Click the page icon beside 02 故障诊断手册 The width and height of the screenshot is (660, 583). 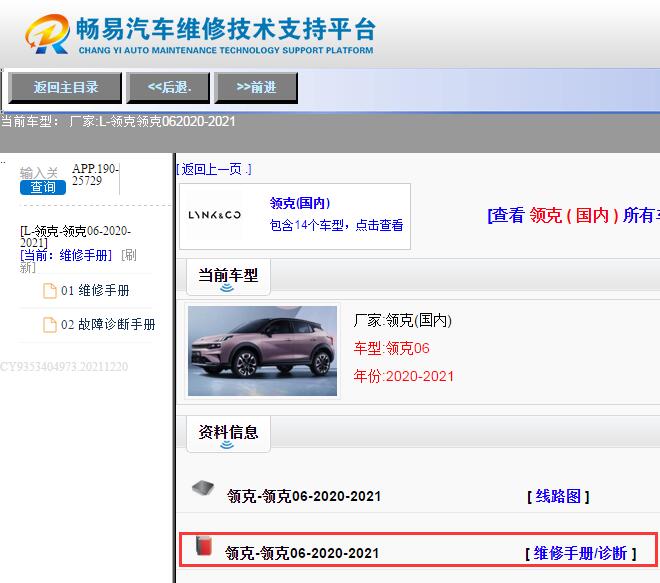49,325
